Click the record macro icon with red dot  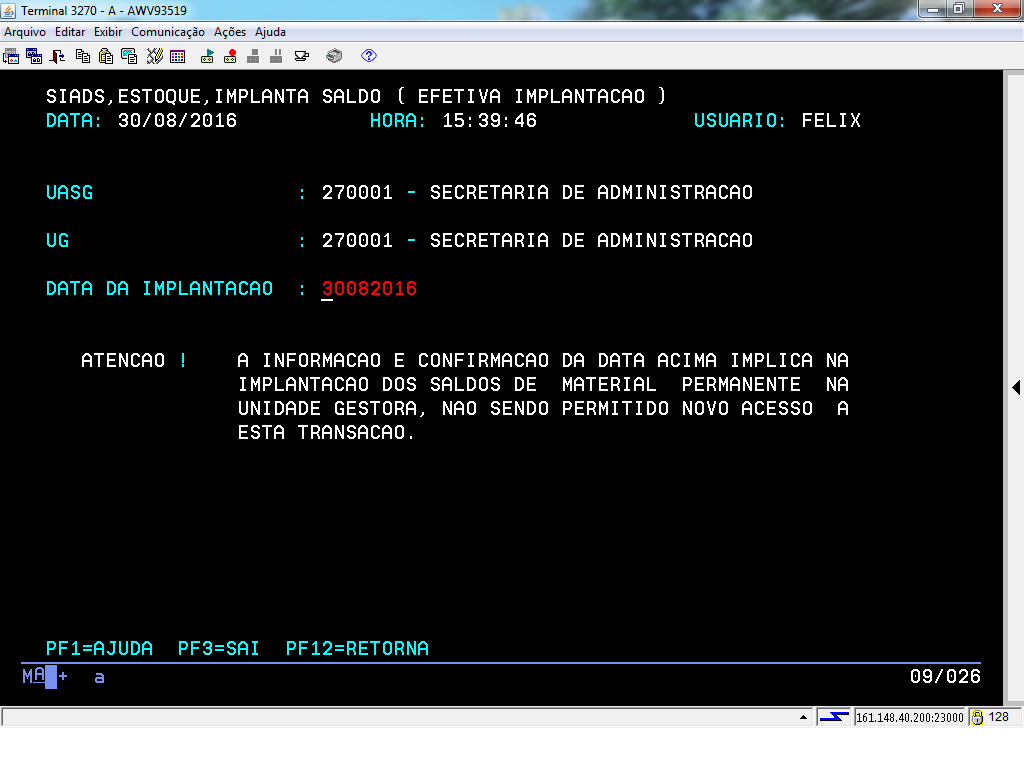tap(230, 56)
